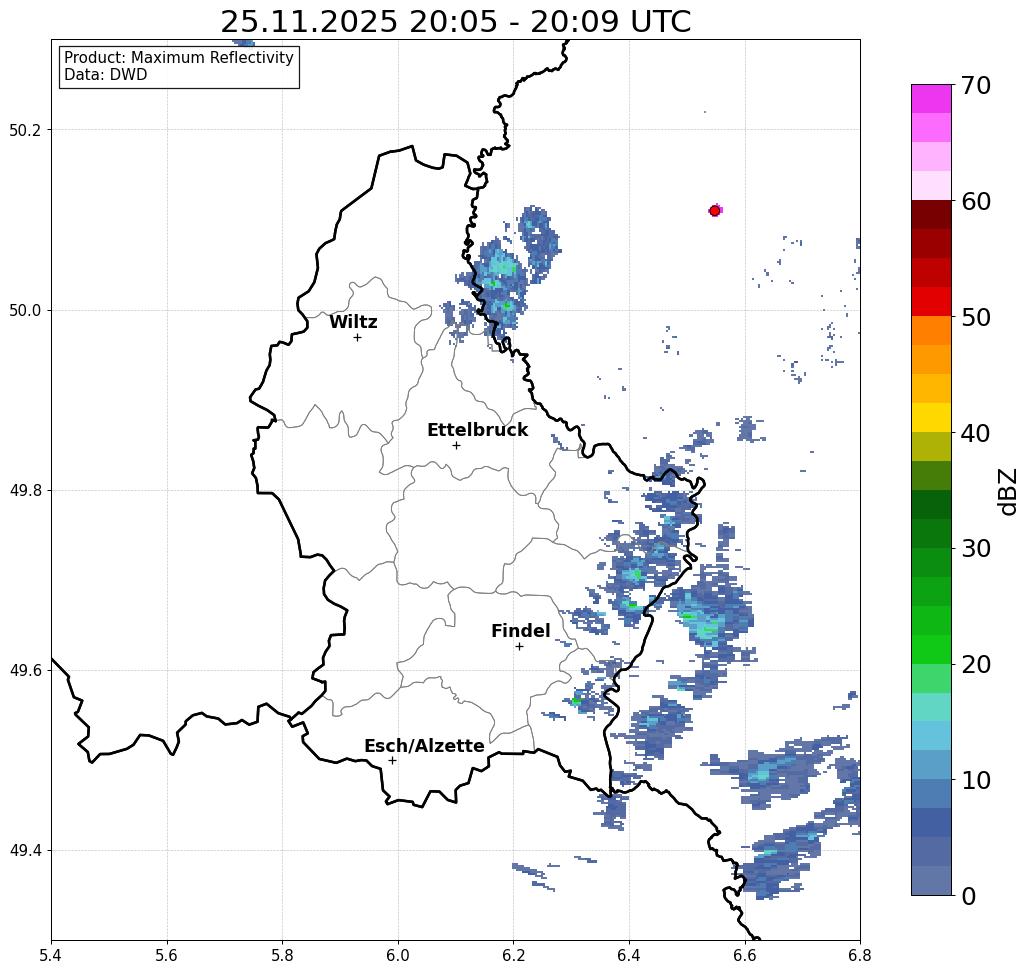This screenshot has width=1029, height=973.
Task: Click the 70 value on the colorbar
Action: (x=976, y=85)
